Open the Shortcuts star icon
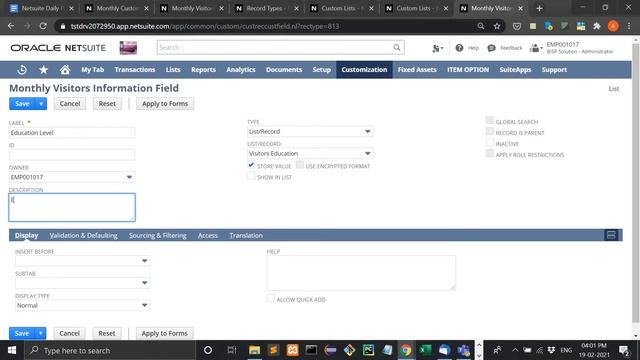Viewport: 640px width, 360px height. tap(43, 70)
